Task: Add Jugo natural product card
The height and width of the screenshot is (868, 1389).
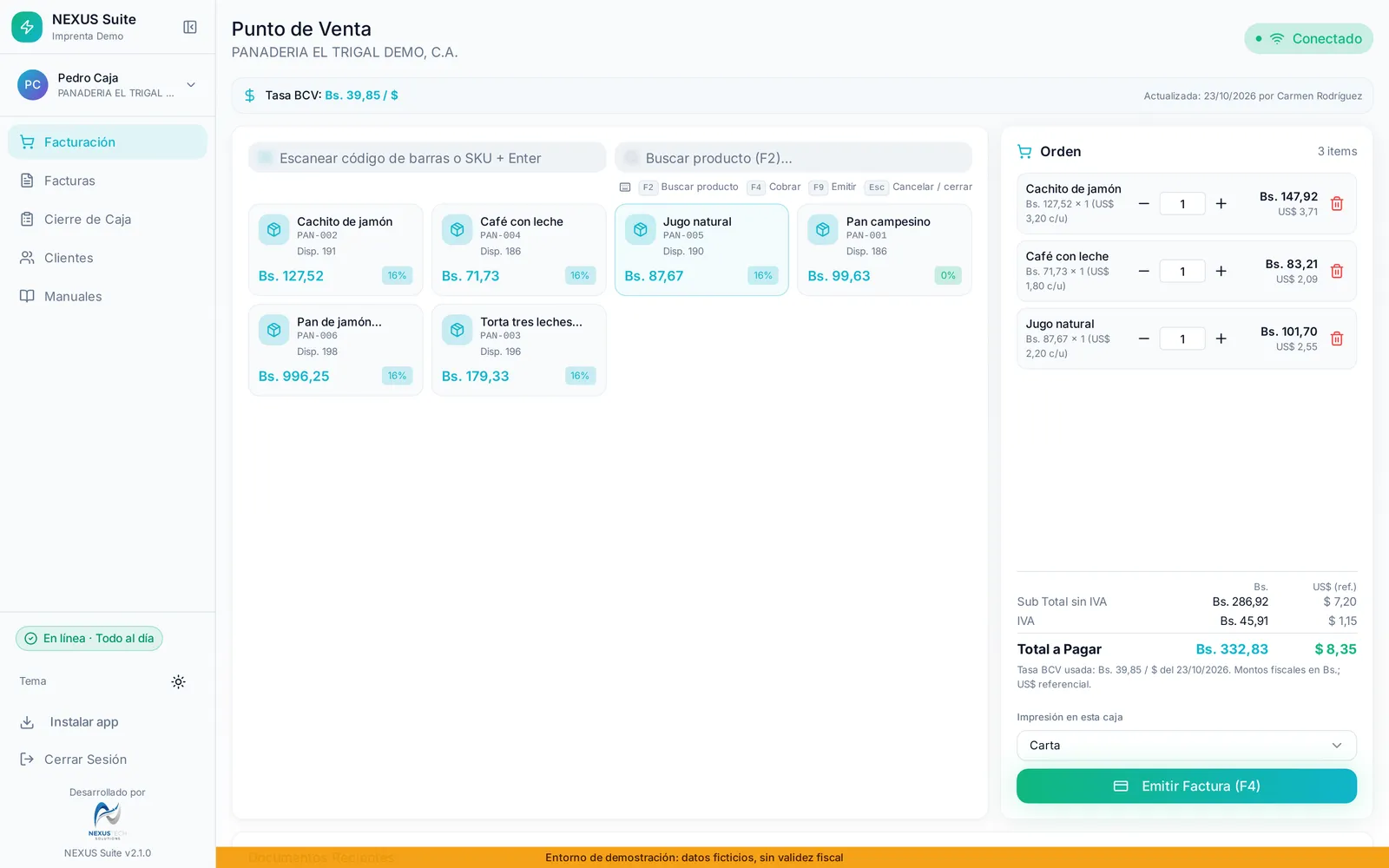Action: tap(701, 250)
